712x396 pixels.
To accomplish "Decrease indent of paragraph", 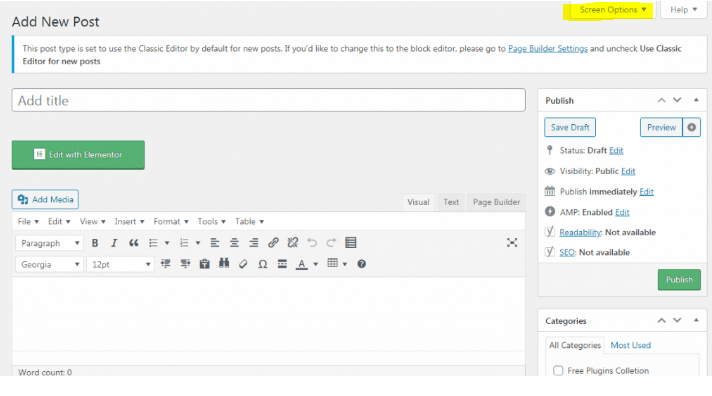I will click(x=166, y=264).
